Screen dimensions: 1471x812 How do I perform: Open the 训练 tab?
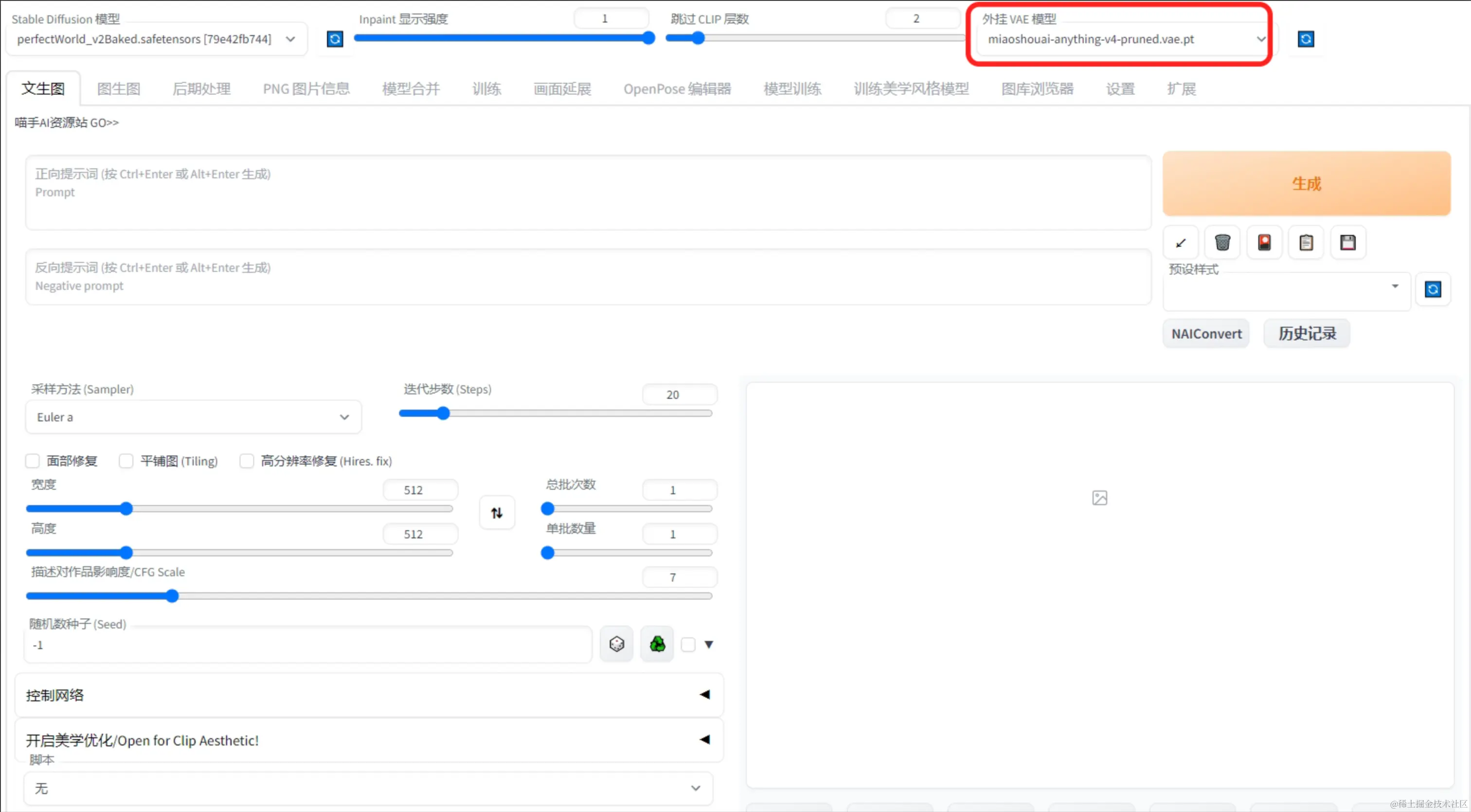click(x=486, y=89)
